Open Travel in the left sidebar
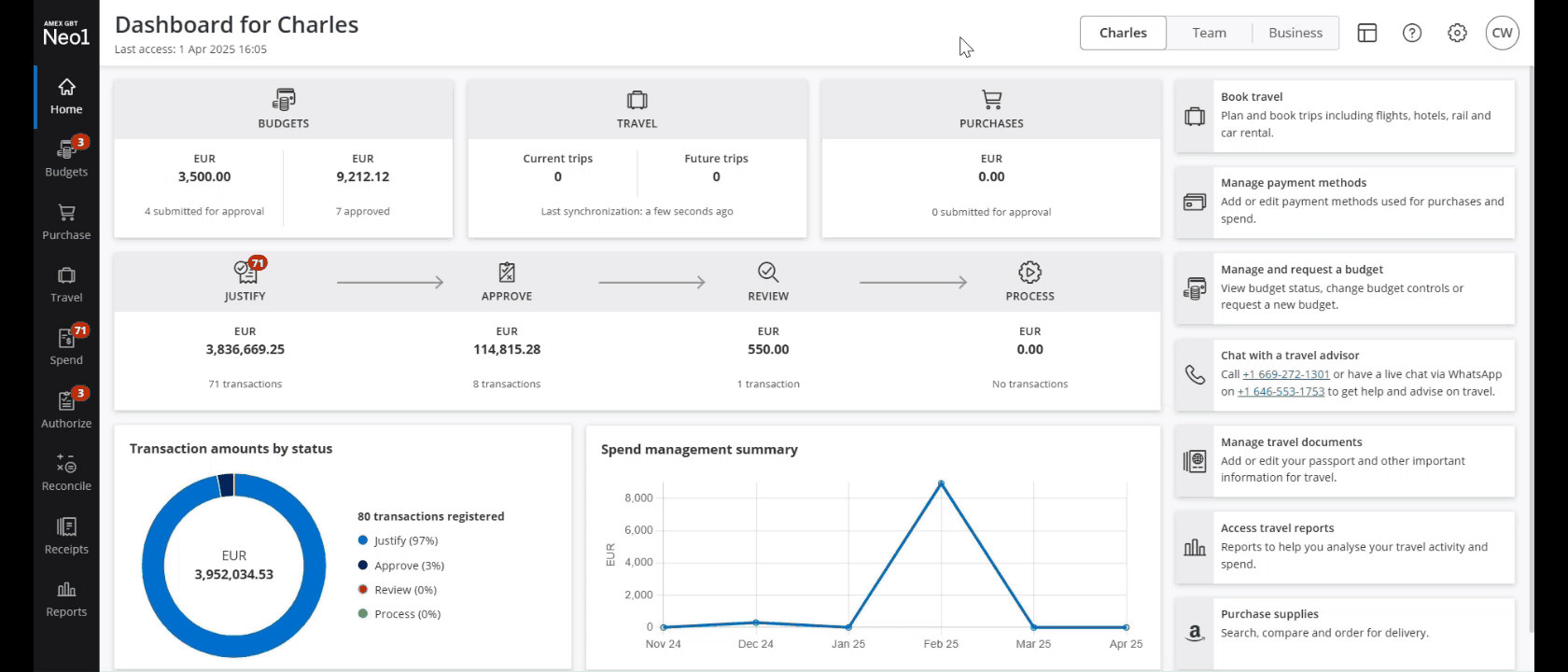 click(x=66, y=284)
